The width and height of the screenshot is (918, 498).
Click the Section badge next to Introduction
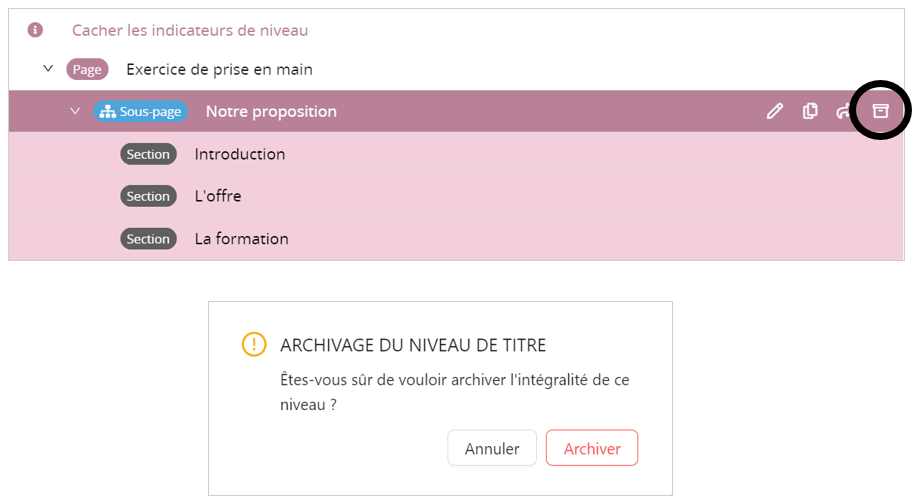coord(148,154)
